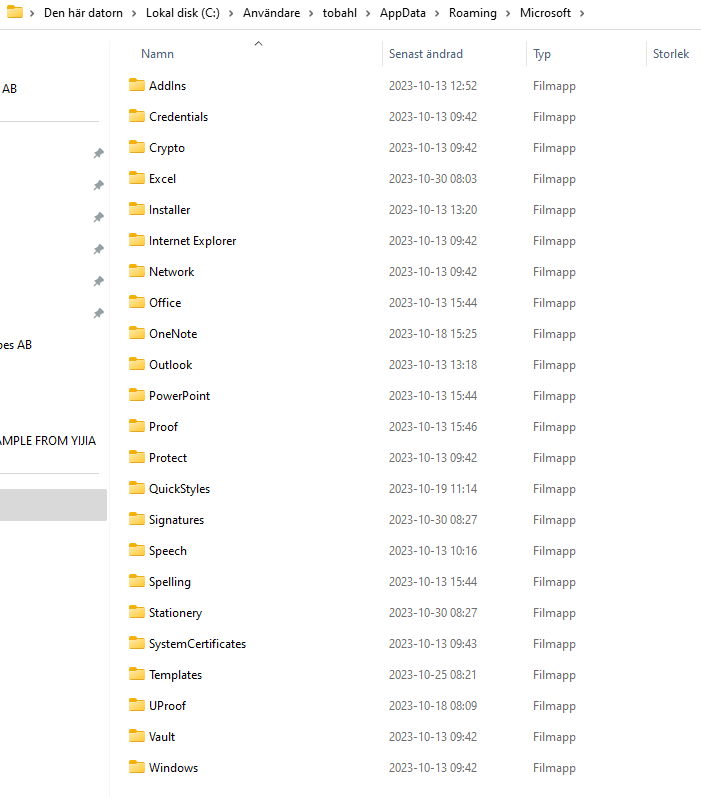Expand chevron after AppData breadcrumb
This screenshot has width=701, height=797.
coord(437,13)
